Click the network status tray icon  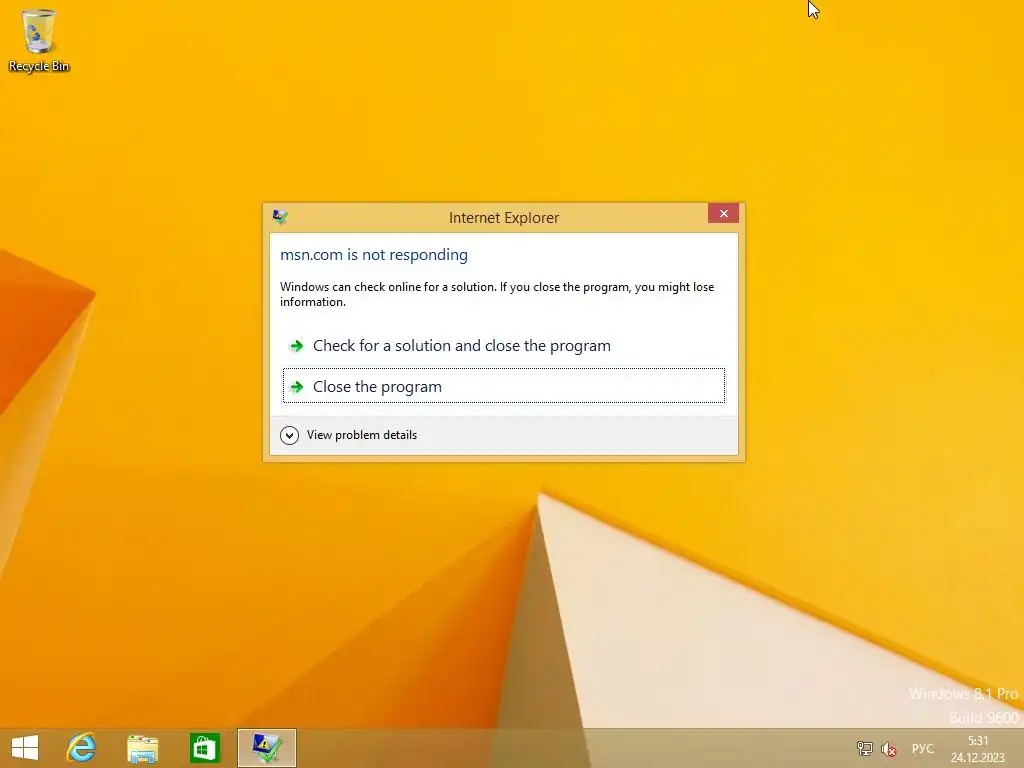coord(864,748)
